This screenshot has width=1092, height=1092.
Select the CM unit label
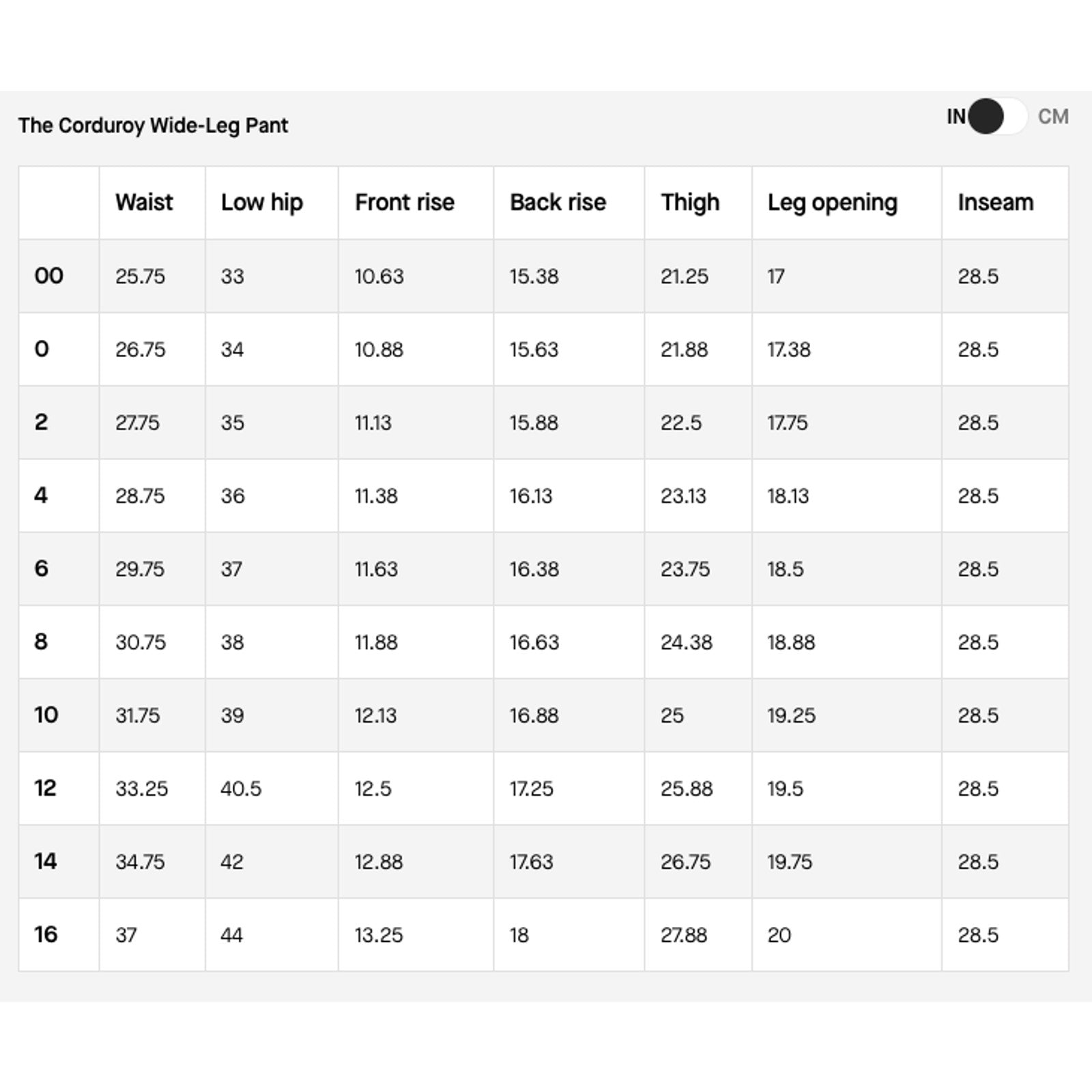[1053, 117]
